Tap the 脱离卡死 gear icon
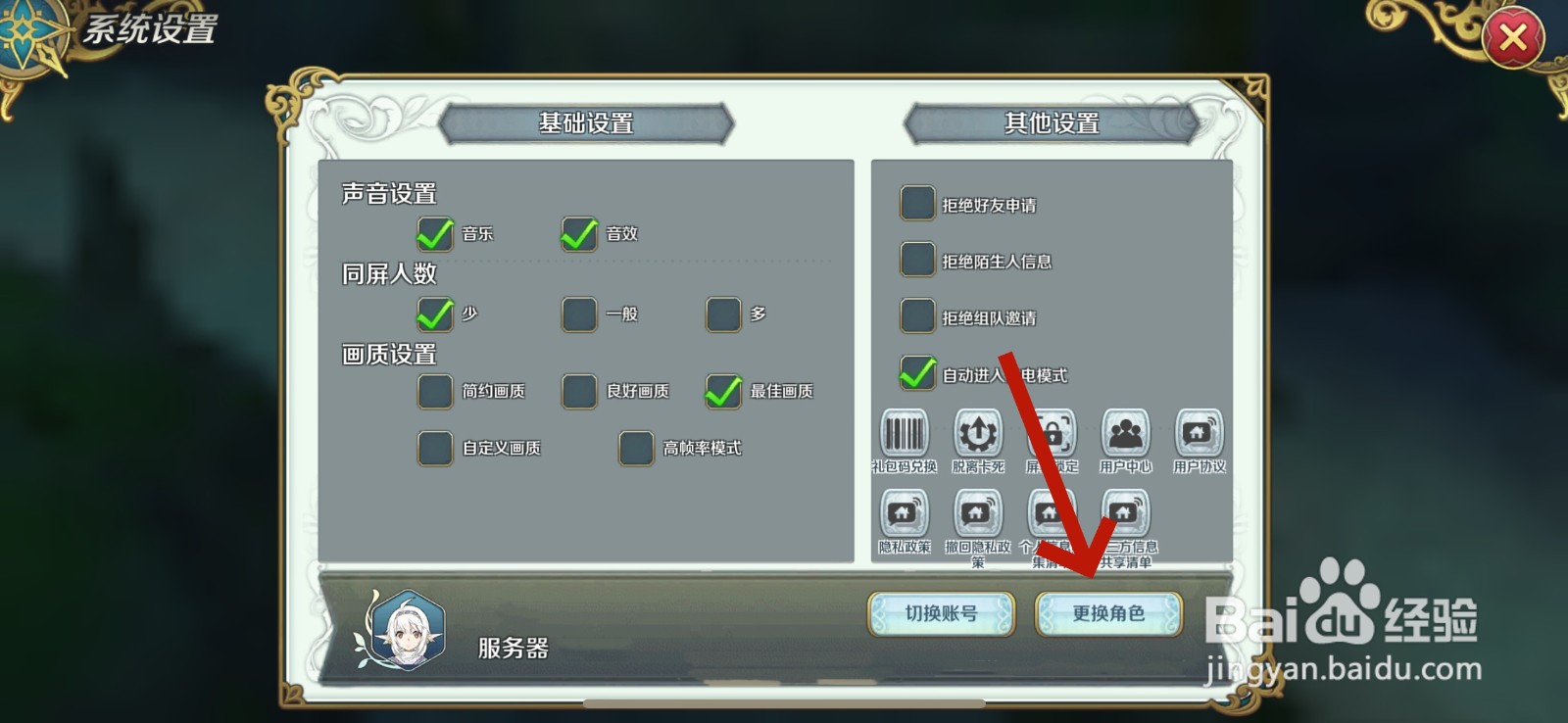Viewport: 1568px width, 723px height. click(x=978, y=433)
